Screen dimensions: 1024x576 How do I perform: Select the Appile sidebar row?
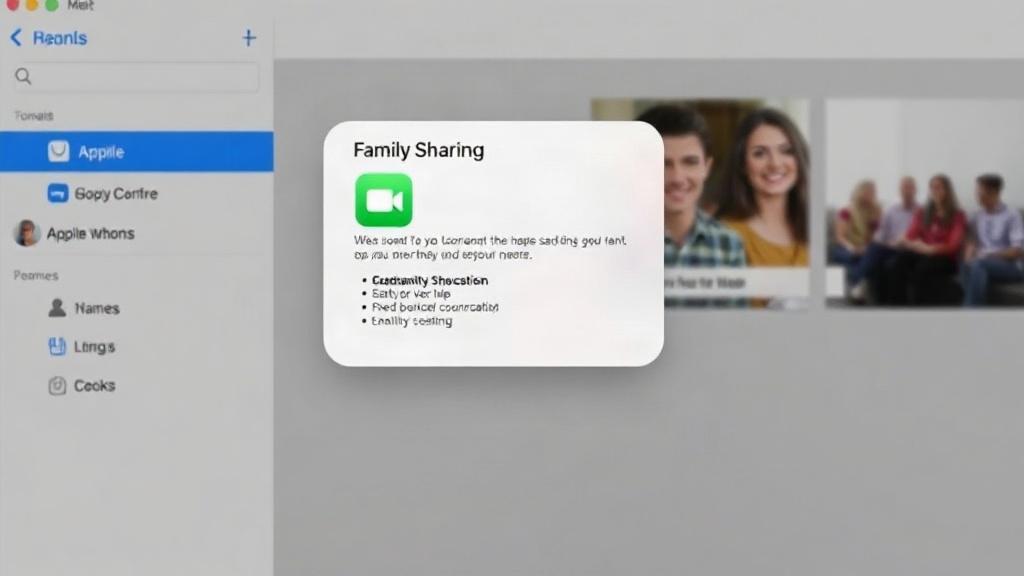click(x=136, y=152)
